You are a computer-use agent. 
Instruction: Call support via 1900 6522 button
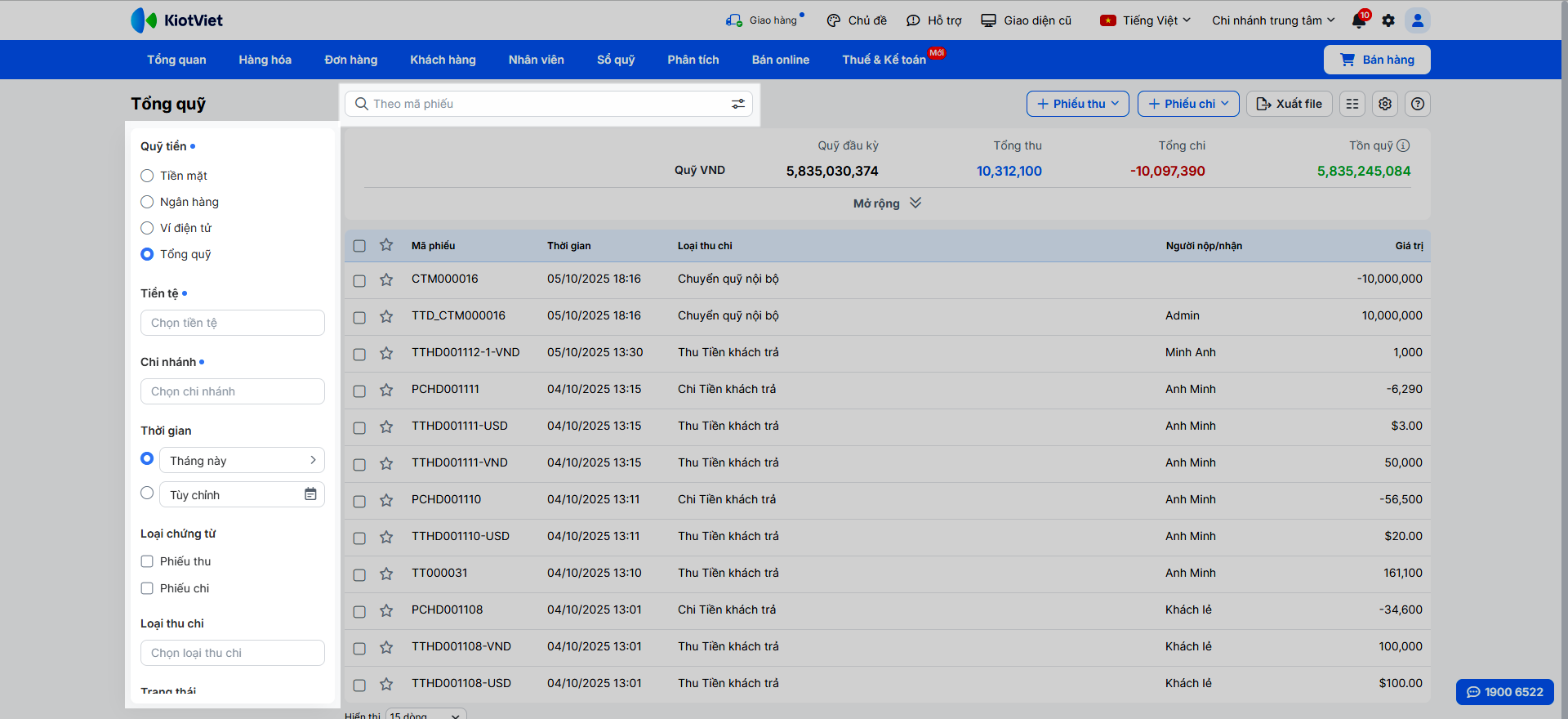[1505, 692]
